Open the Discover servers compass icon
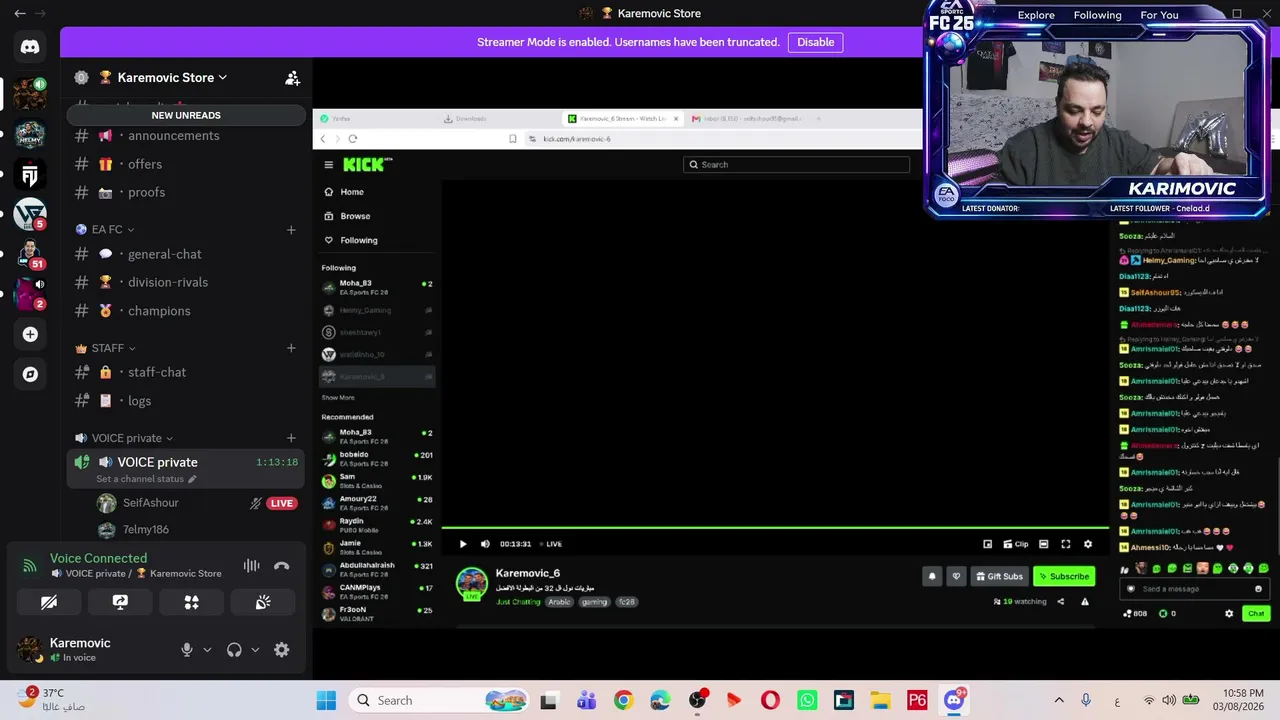The image size is (1280, 720). click(30, 374)
